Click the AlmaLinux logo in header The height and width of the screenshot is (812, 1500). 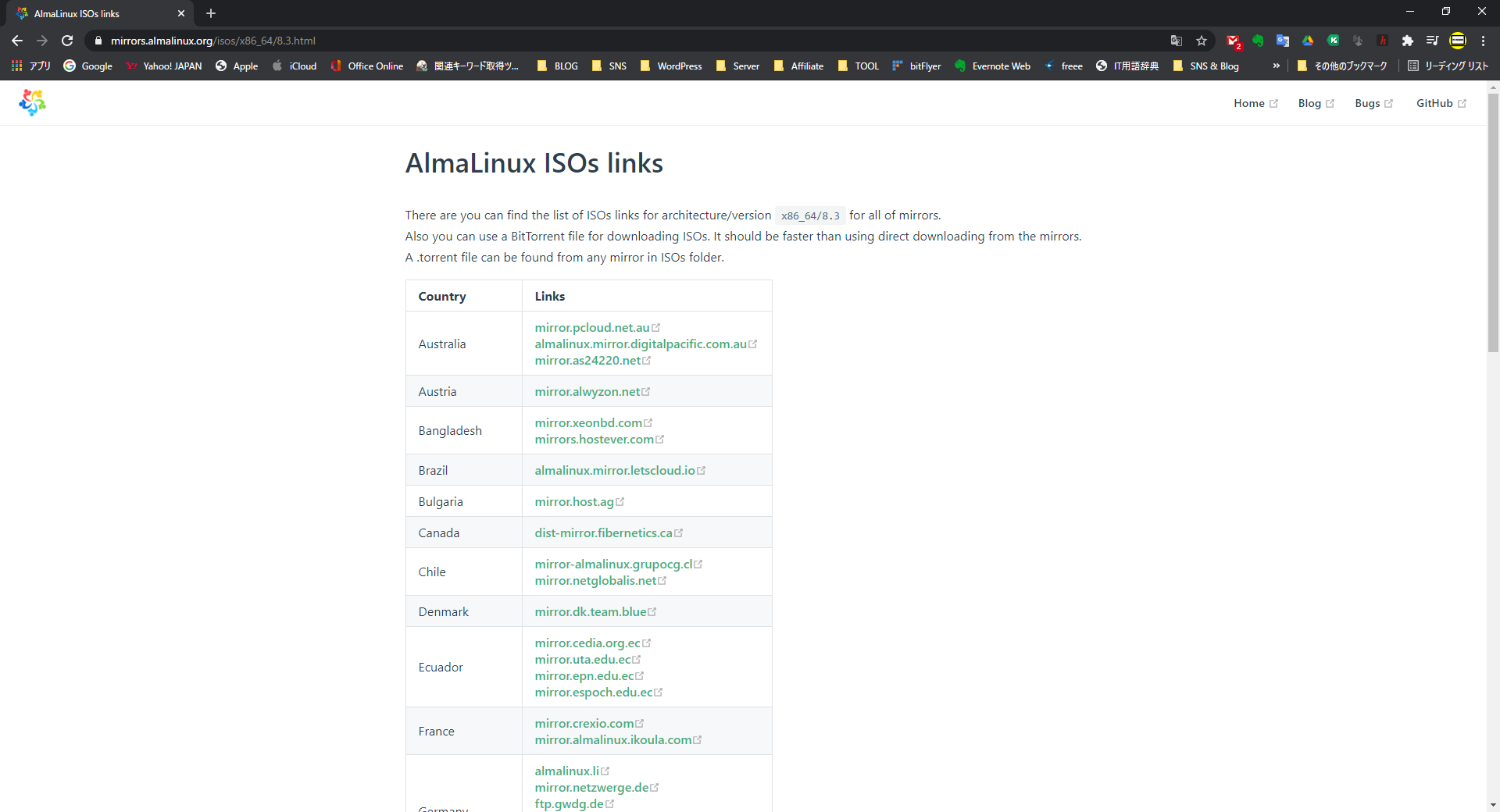[x=32, y=102]
